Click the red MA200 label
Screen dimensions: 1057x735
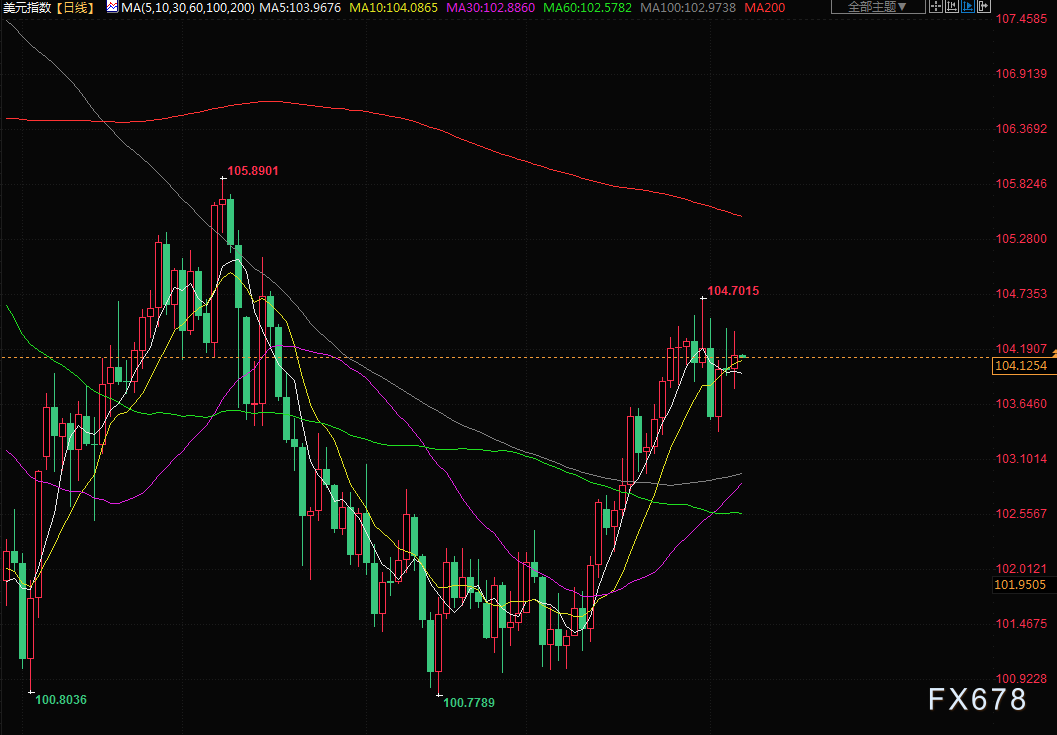coord(765,8)
